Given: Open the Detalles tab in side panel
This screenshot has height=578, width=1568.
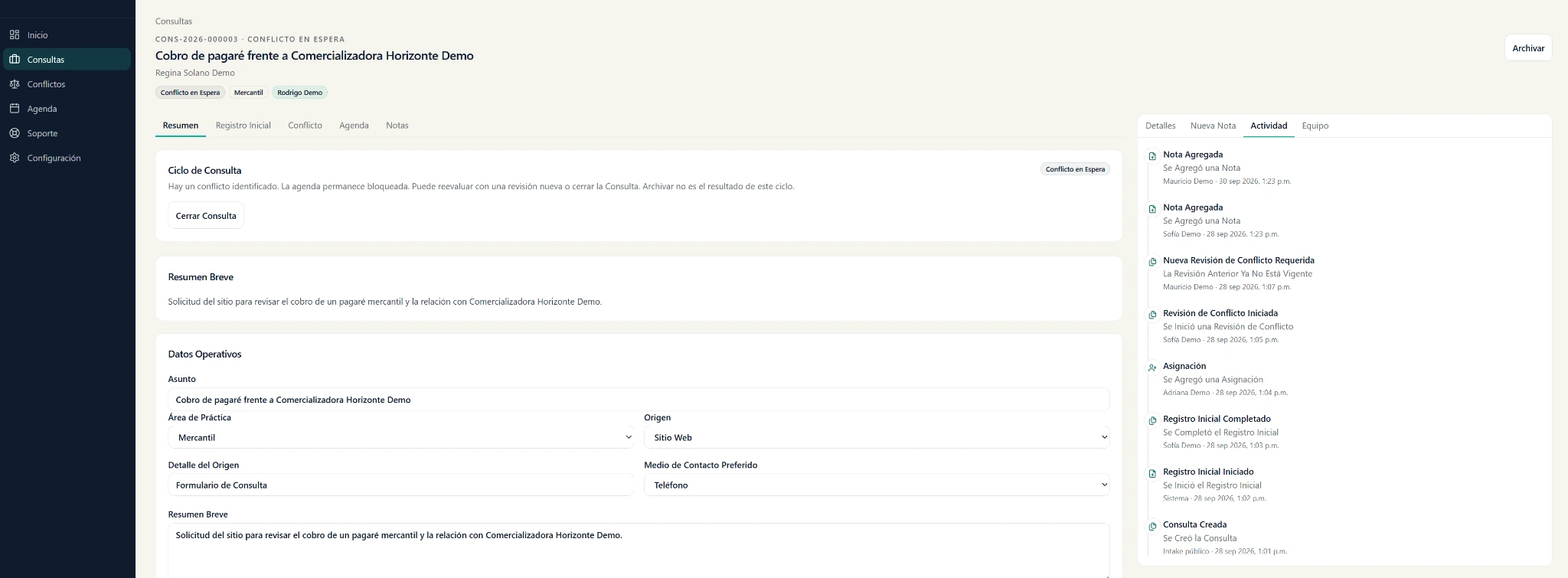Looking at the screenshot, I should point(1160,126).
